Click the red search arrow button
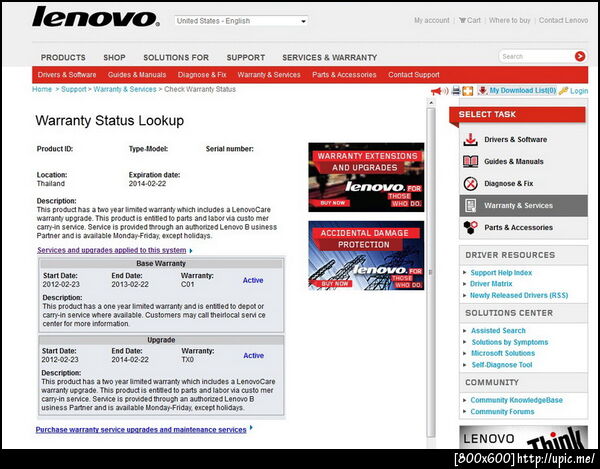Screen dimensions: 600x469 [580, 56]
